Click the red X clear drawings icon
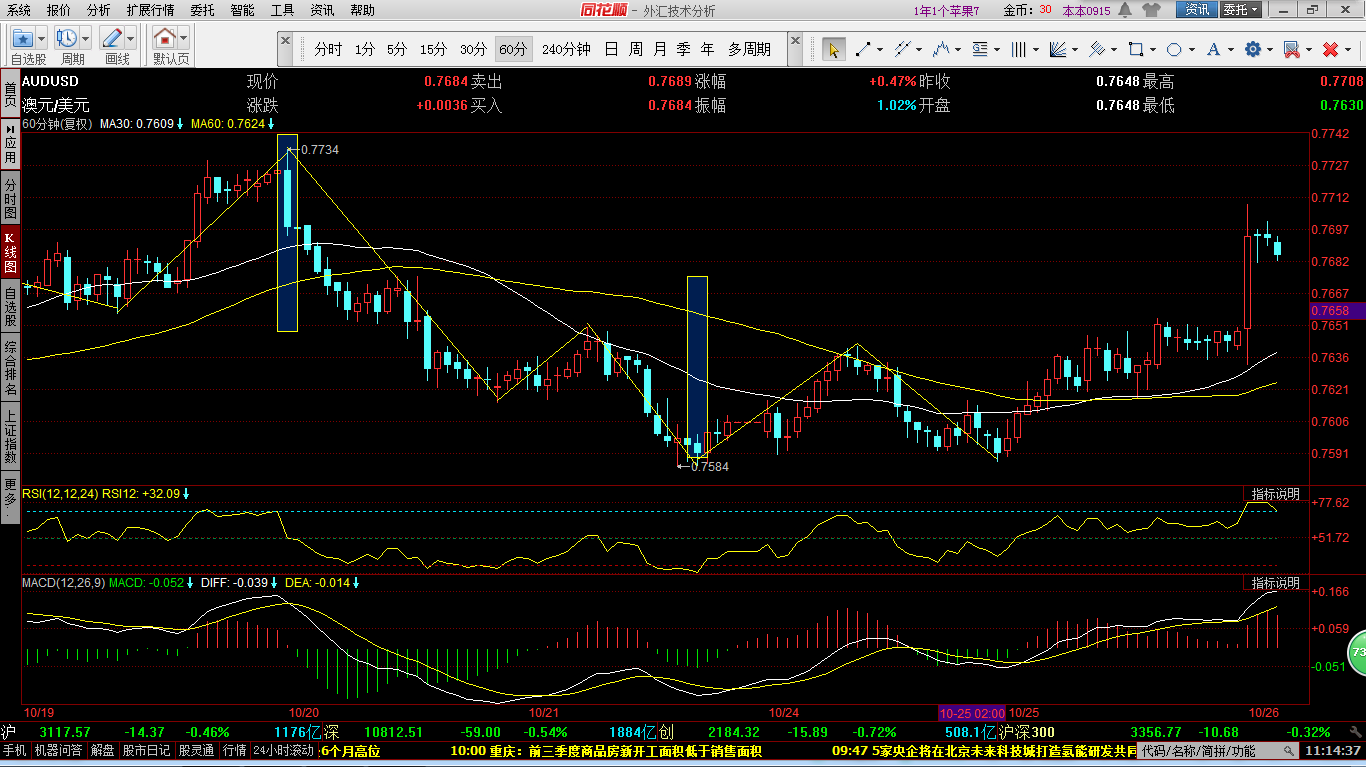 [1330, 49]
